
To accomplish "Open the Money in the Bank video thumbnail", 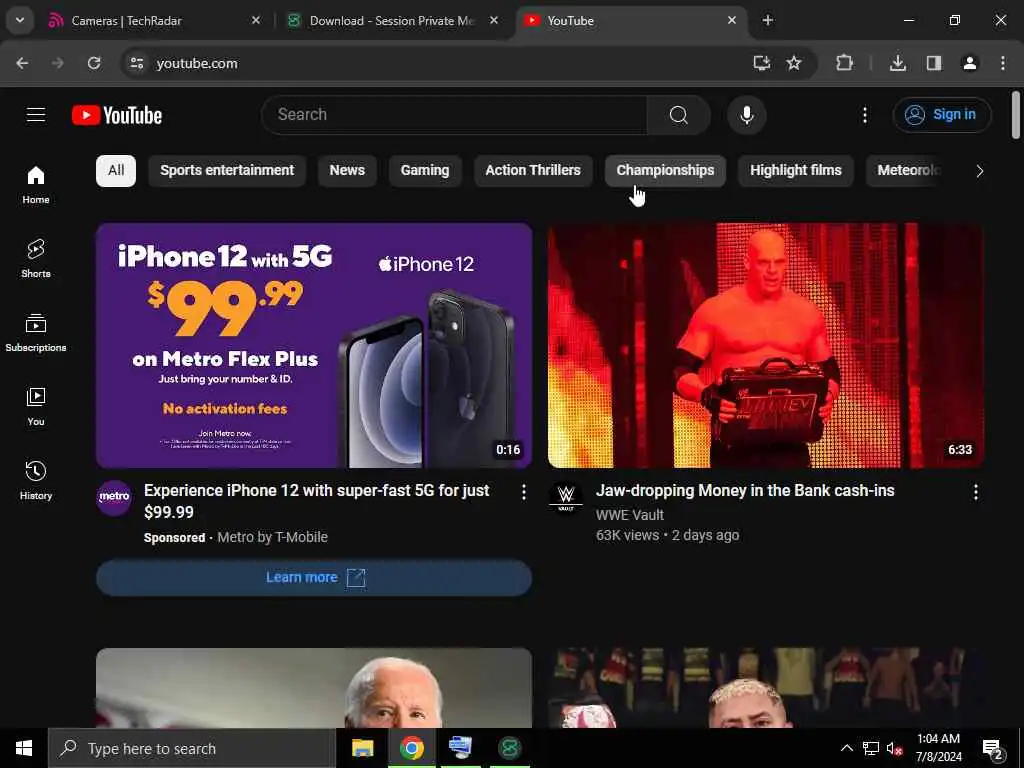I will pyautogui.click(x=765, y=345).
